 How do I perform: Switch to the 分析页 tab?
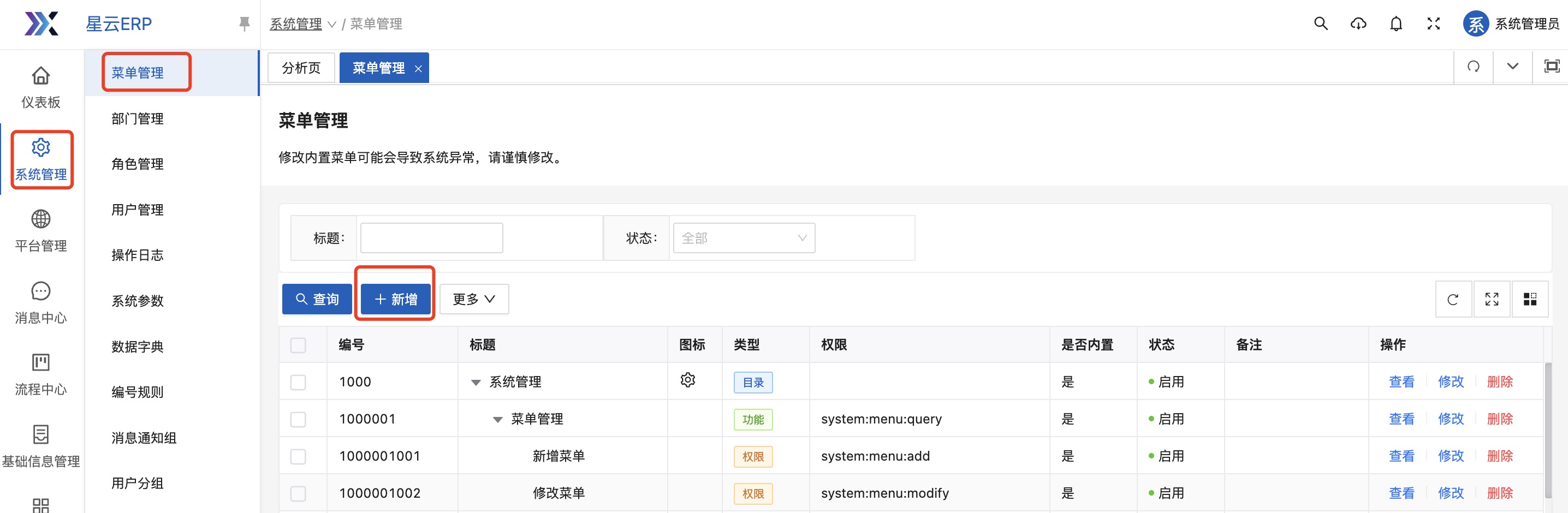tap(301, 68)
